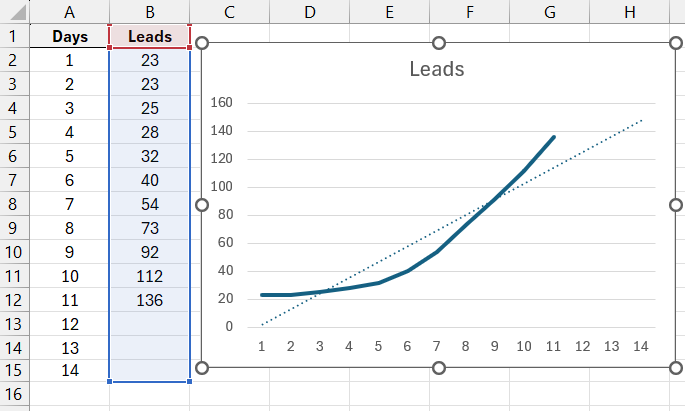This screenshot has height=411, width=685.
Task: Click the chart's bottom-left resize handle
Action: click(202, 367)
